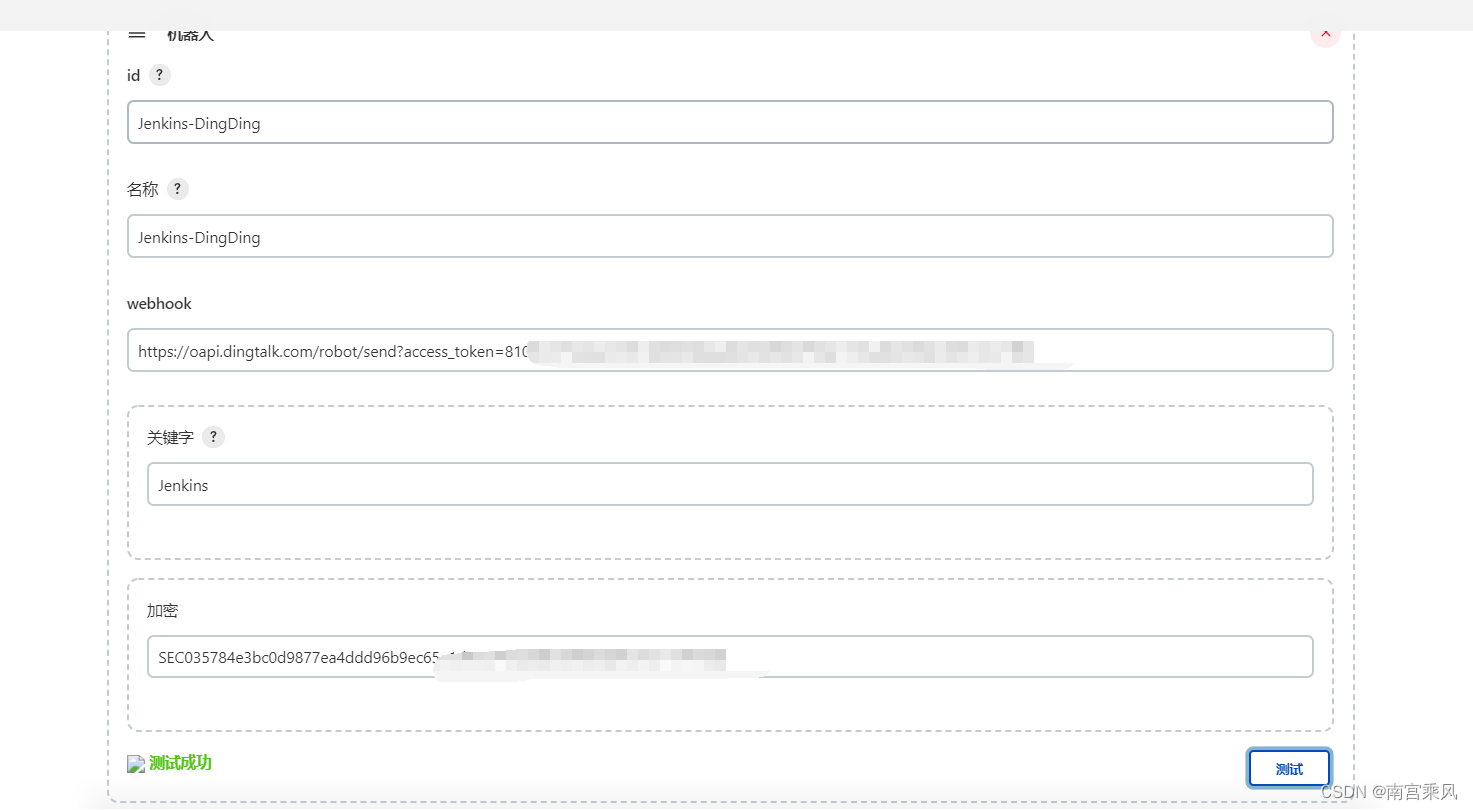Click the 测试 button
Viewport: 1473px width, 810px height.
coord(1289,768)
